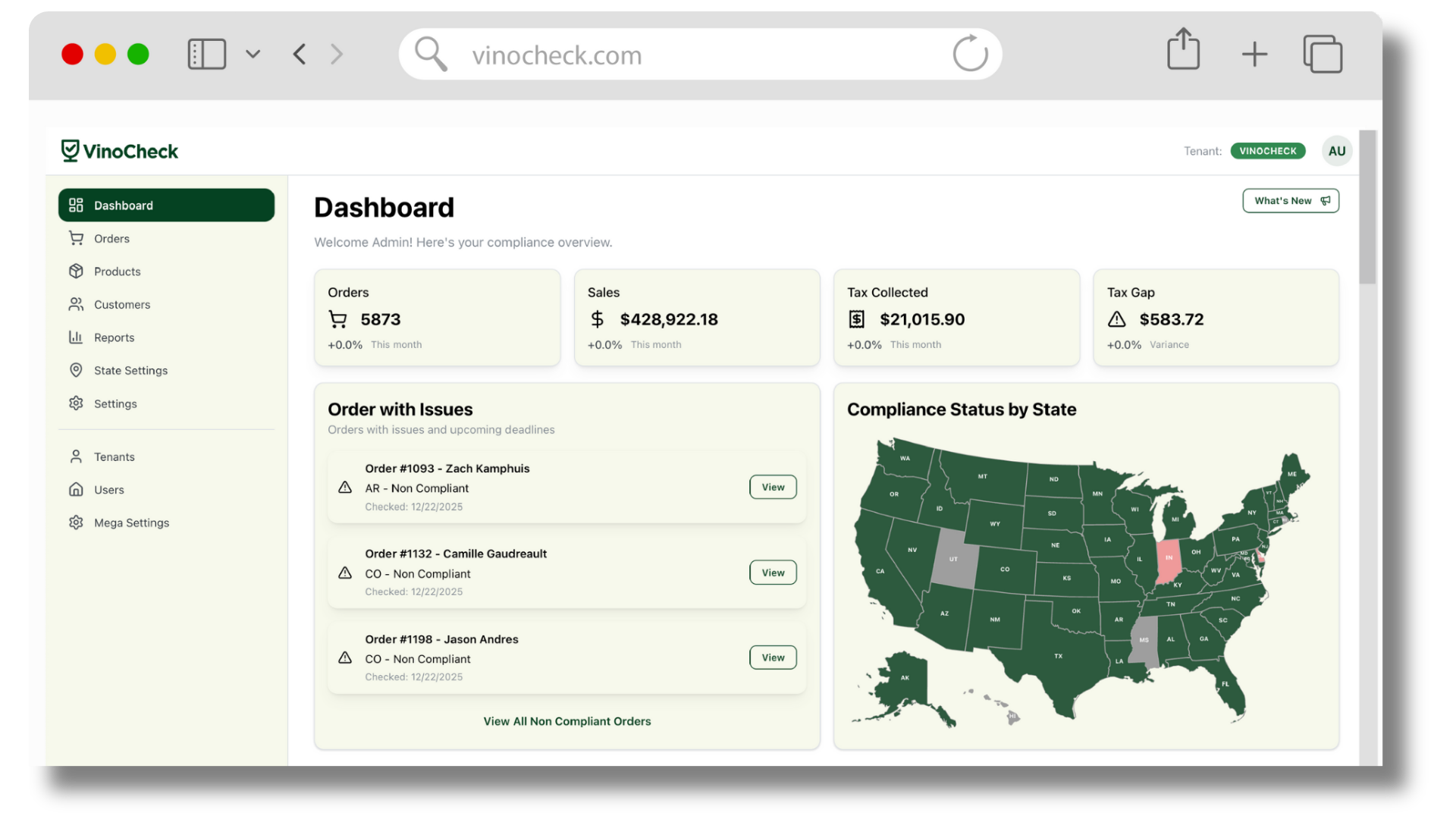The image size is (1456, 819).
Task: Open State Settings from the sidebar
Action: 130,371
